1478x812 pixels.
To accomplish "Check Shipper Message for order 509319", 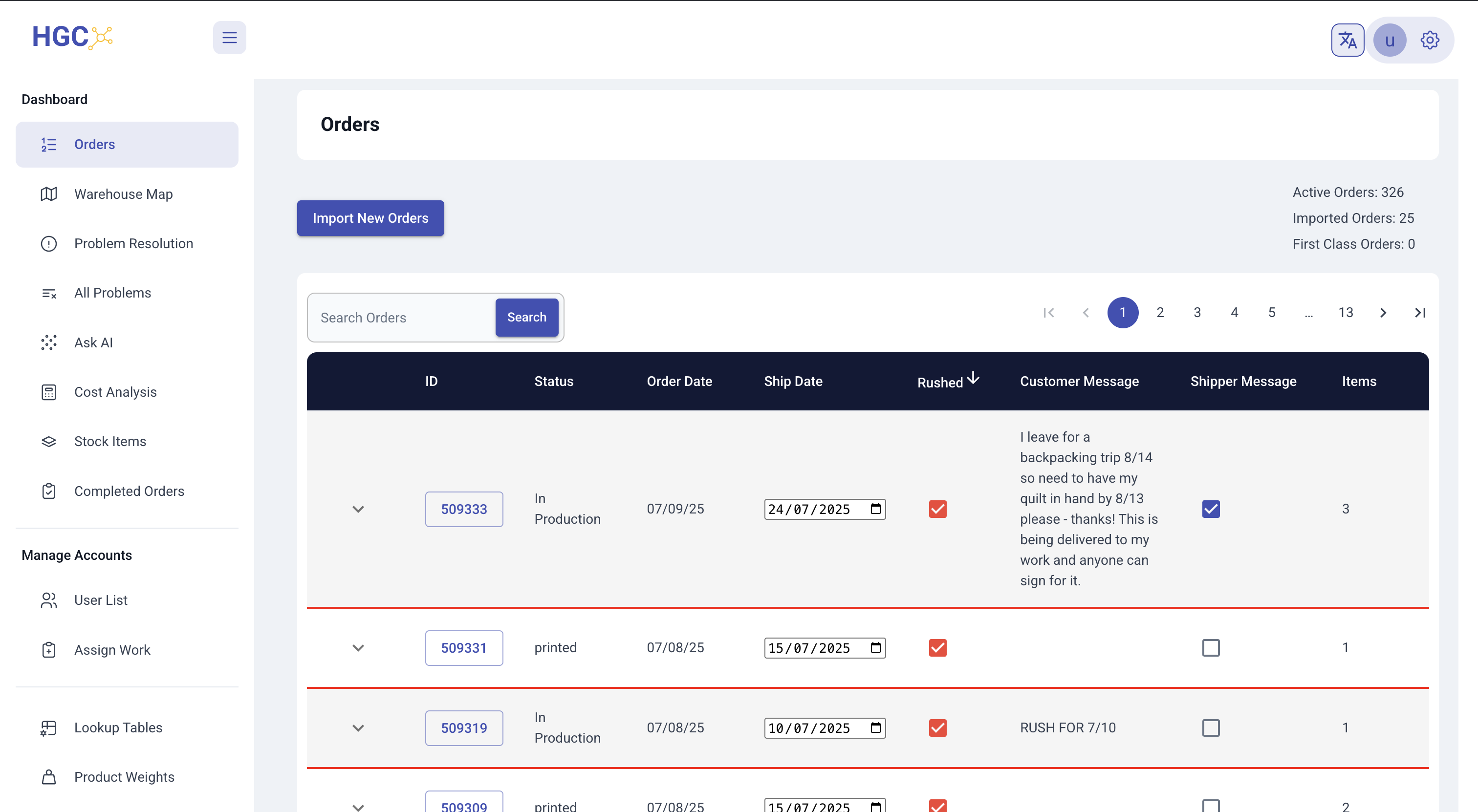I will 1211,727.
